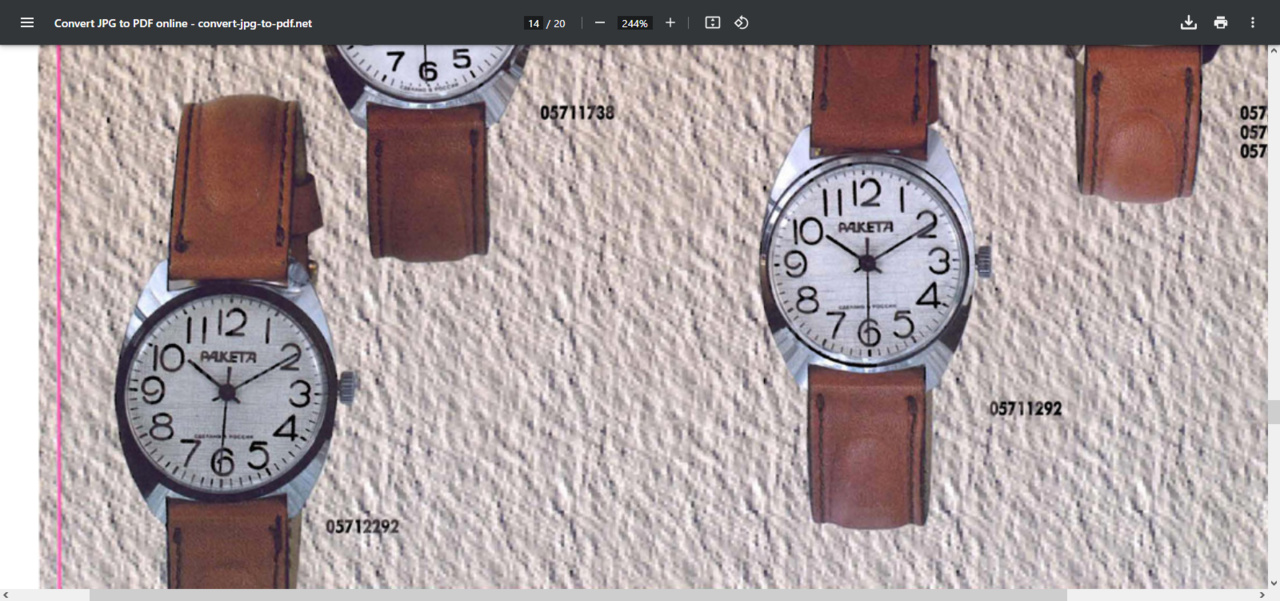The image size is (1280, 601).
Task: Open the more actions three-dot menu
Action: point(1252,23)
